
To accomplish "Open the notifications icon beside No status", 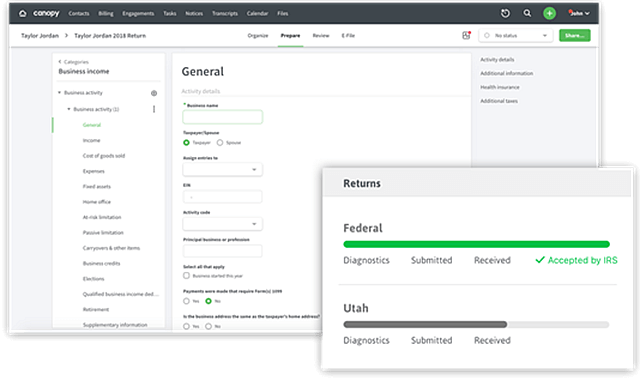I will pos(466,36).
